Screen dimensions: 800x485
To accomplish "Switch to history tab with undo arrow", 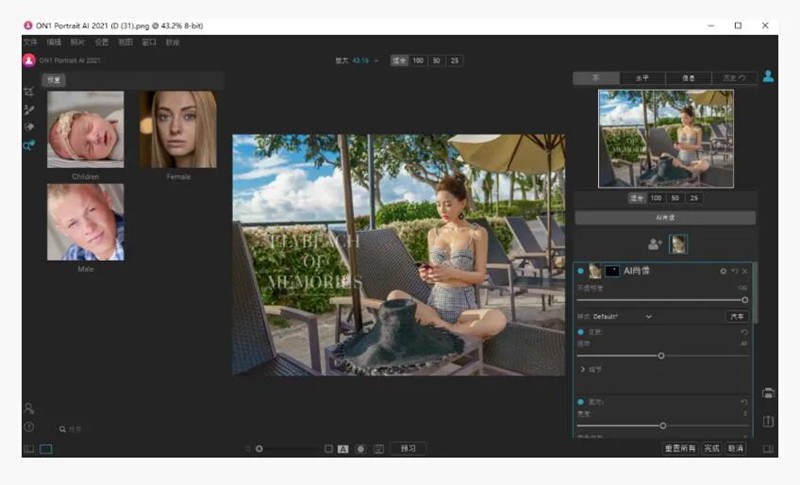I will tap(734, 78).
